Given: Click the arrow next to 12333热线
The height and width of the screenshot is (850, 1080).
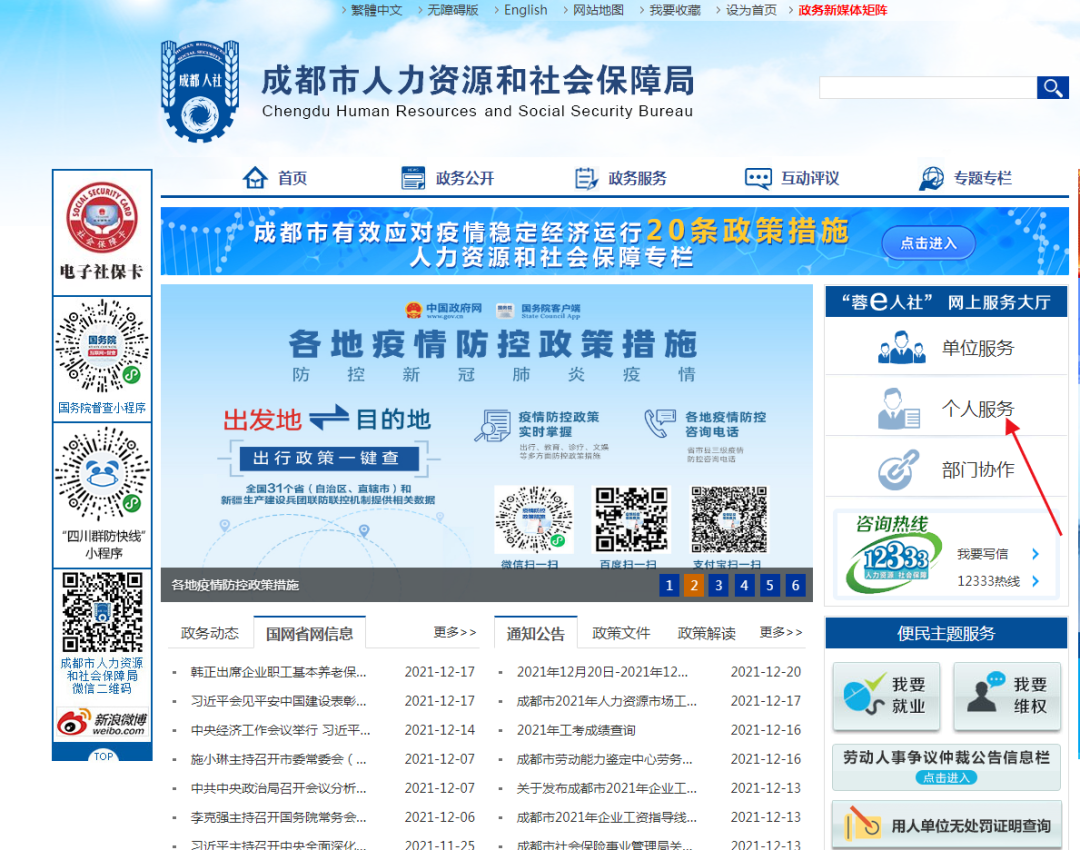Looking at the screenshot, I should point(1035,581).
